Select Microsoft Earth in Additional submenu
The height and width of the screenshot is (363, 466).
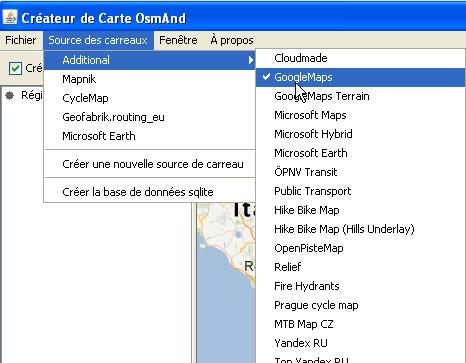pos(360,153)
